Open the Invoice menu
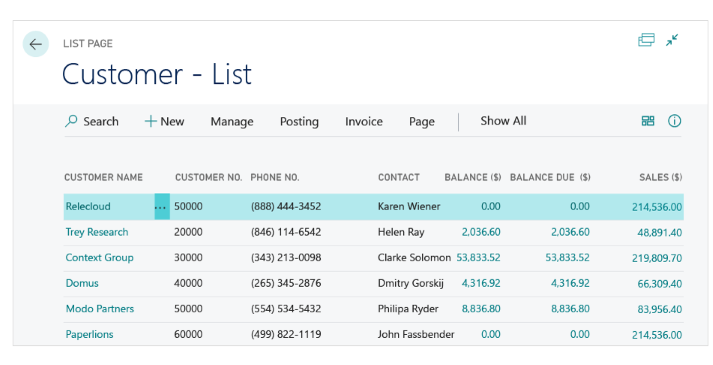The image size is (713, 365). tap(364, 121)
